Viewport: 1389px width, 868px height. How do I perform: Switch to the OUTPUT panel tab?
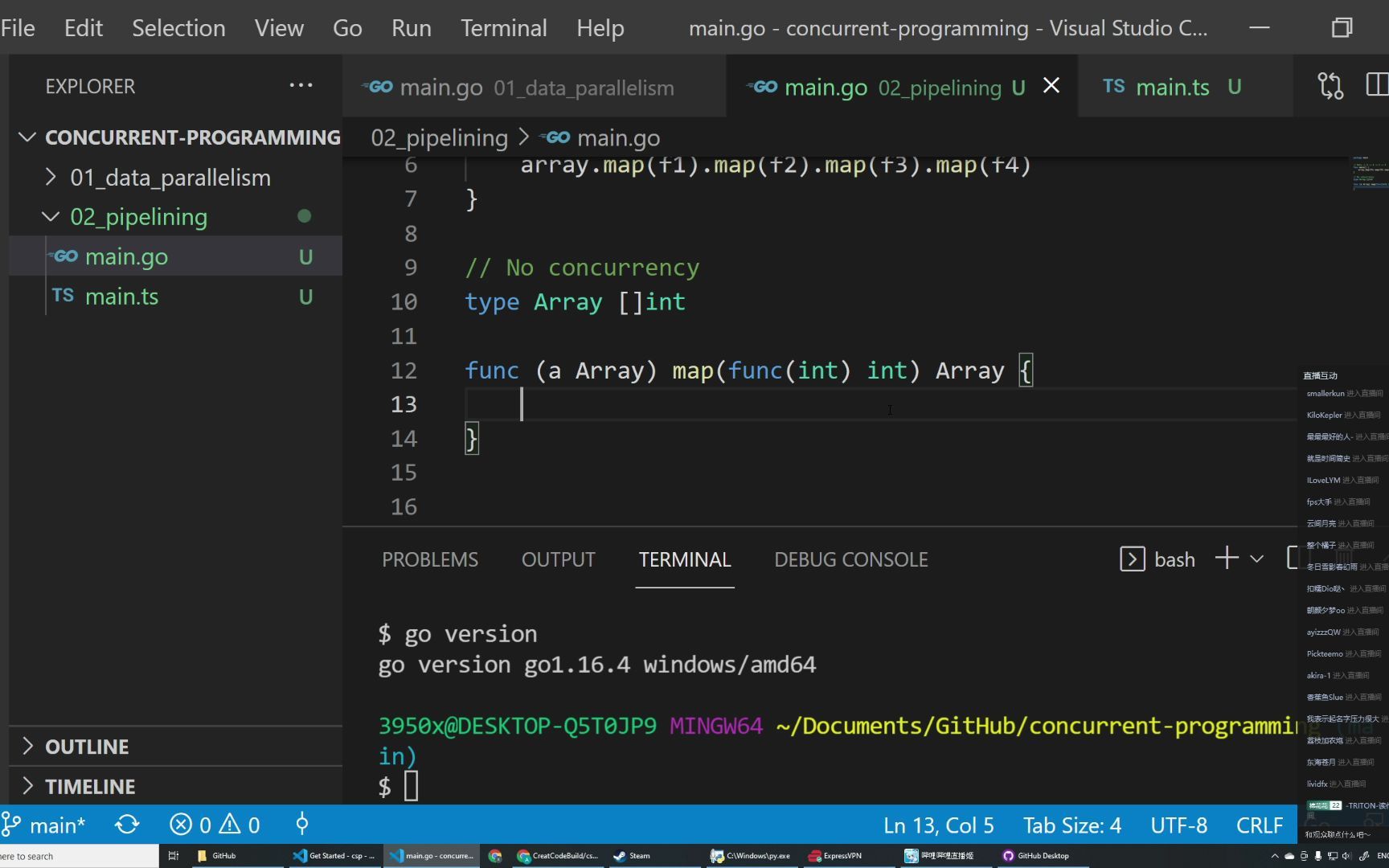pos(559,559)
